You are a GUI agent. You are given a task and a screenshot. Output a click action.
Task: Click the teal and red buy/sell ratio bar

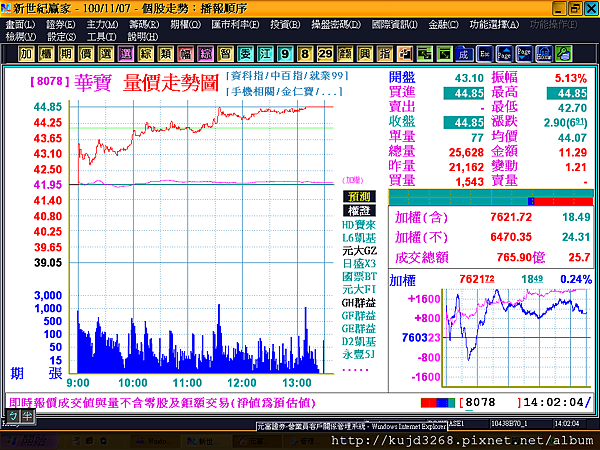click(491, 197)
